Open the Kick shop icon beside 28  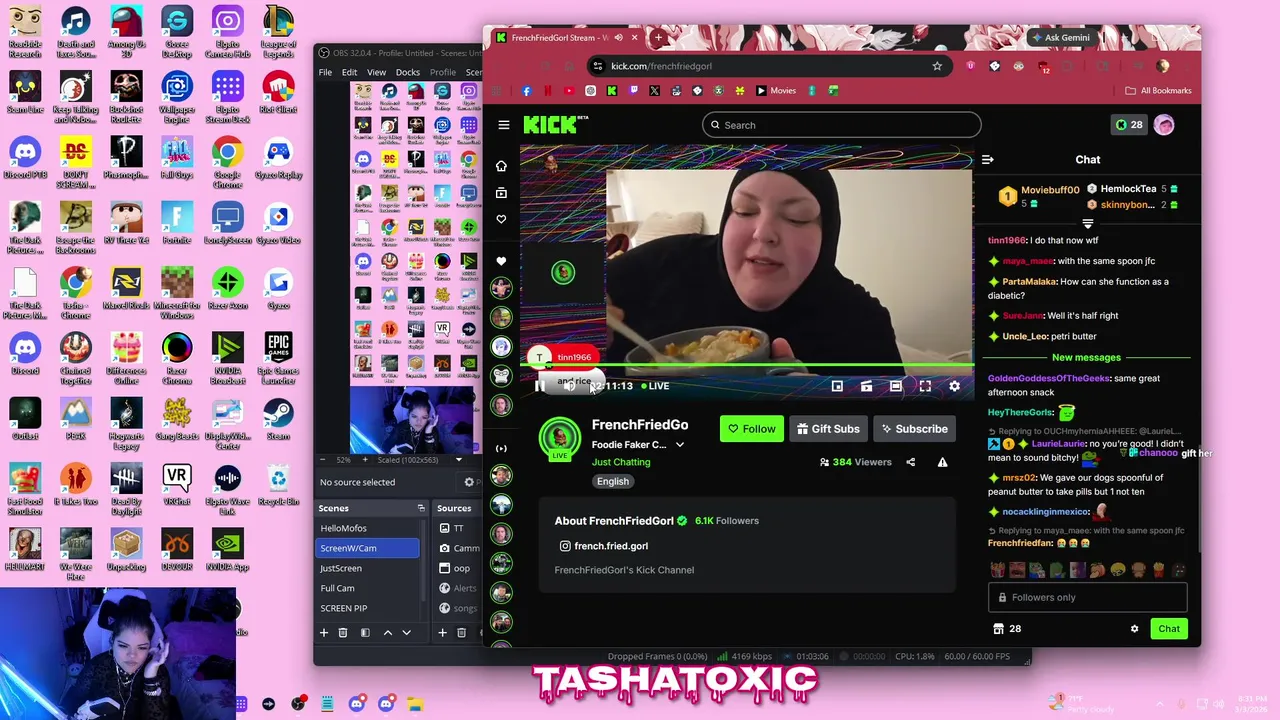pos(998,629)
